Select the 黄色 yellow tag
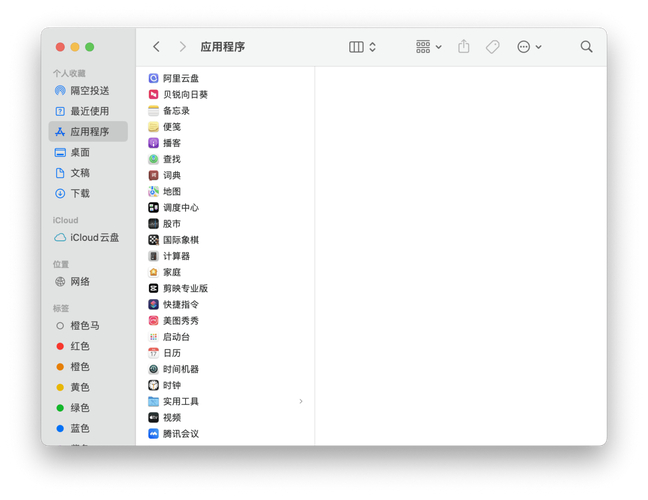 [88, 387]
